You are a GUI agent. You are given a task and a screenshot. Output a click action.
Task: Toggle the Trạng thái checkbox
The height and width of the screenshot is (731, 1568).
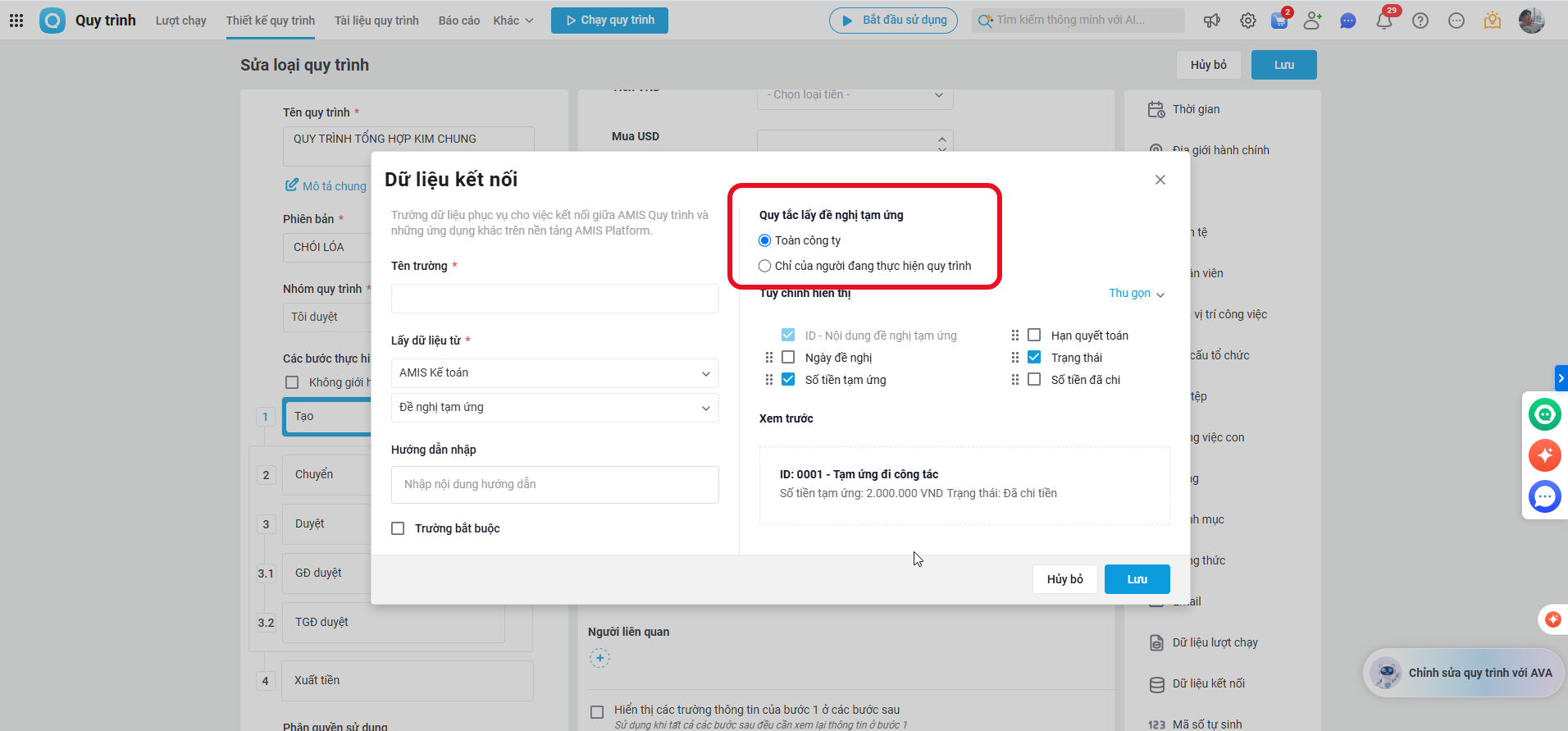coord(1034,358)
